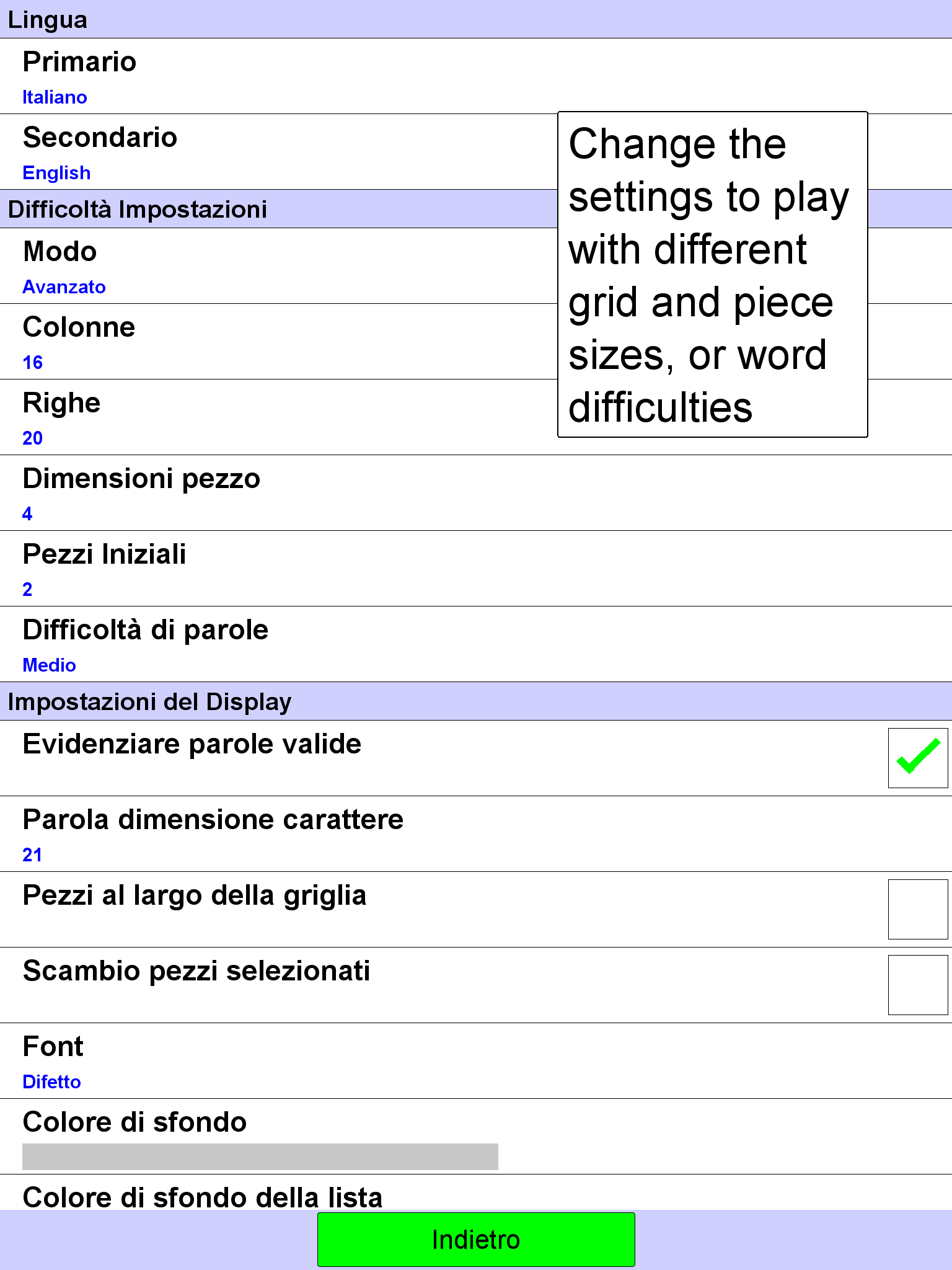Choose a different Font from Difetto

click(476, 1061)
